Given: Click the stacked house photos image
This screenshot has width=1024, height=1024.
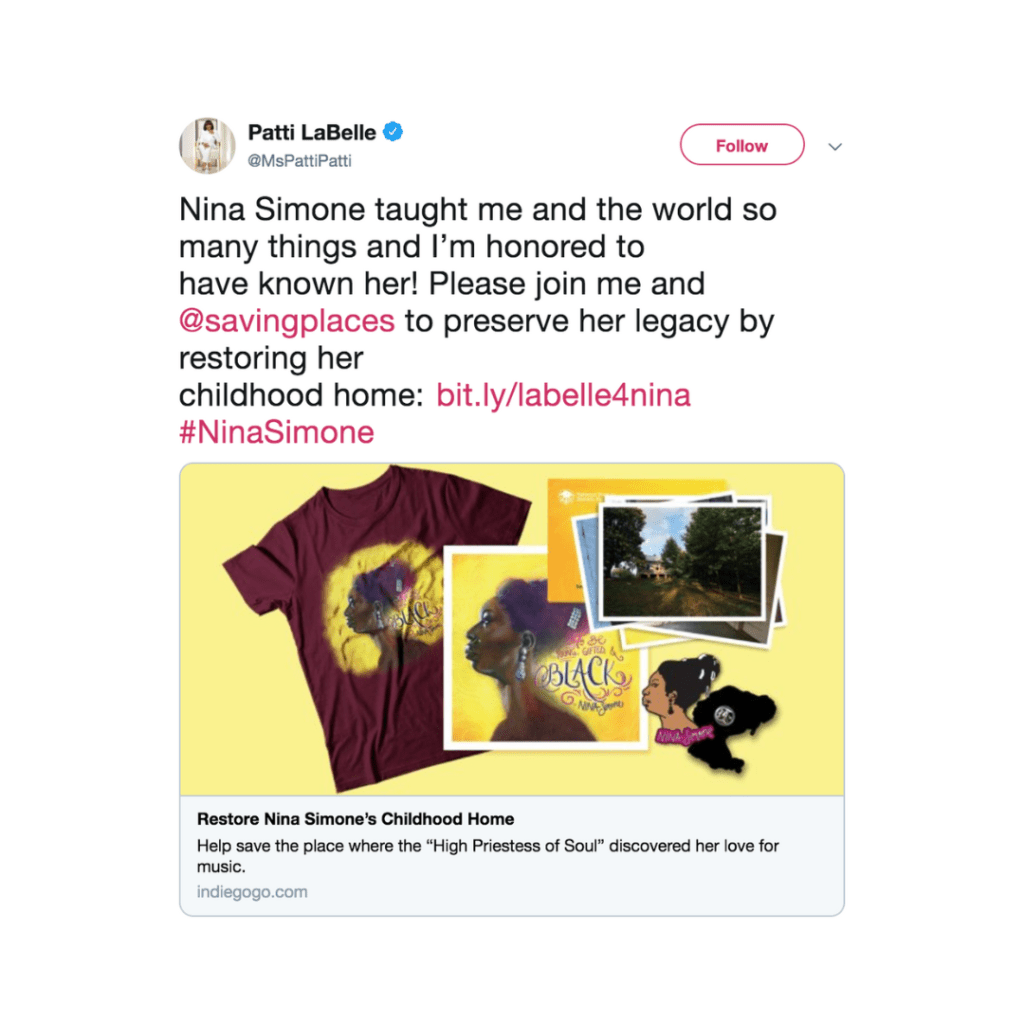Looking at the screenshot, I should (x=679, y=569).
